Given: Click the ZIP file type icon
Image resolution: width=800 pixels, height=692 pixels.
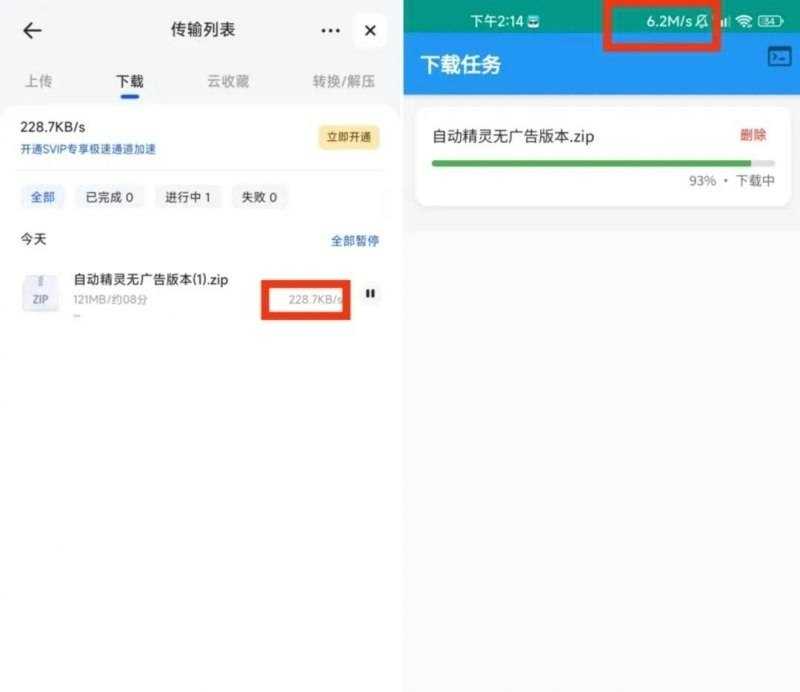Looking at the screenshot, I should coord(40,292).
